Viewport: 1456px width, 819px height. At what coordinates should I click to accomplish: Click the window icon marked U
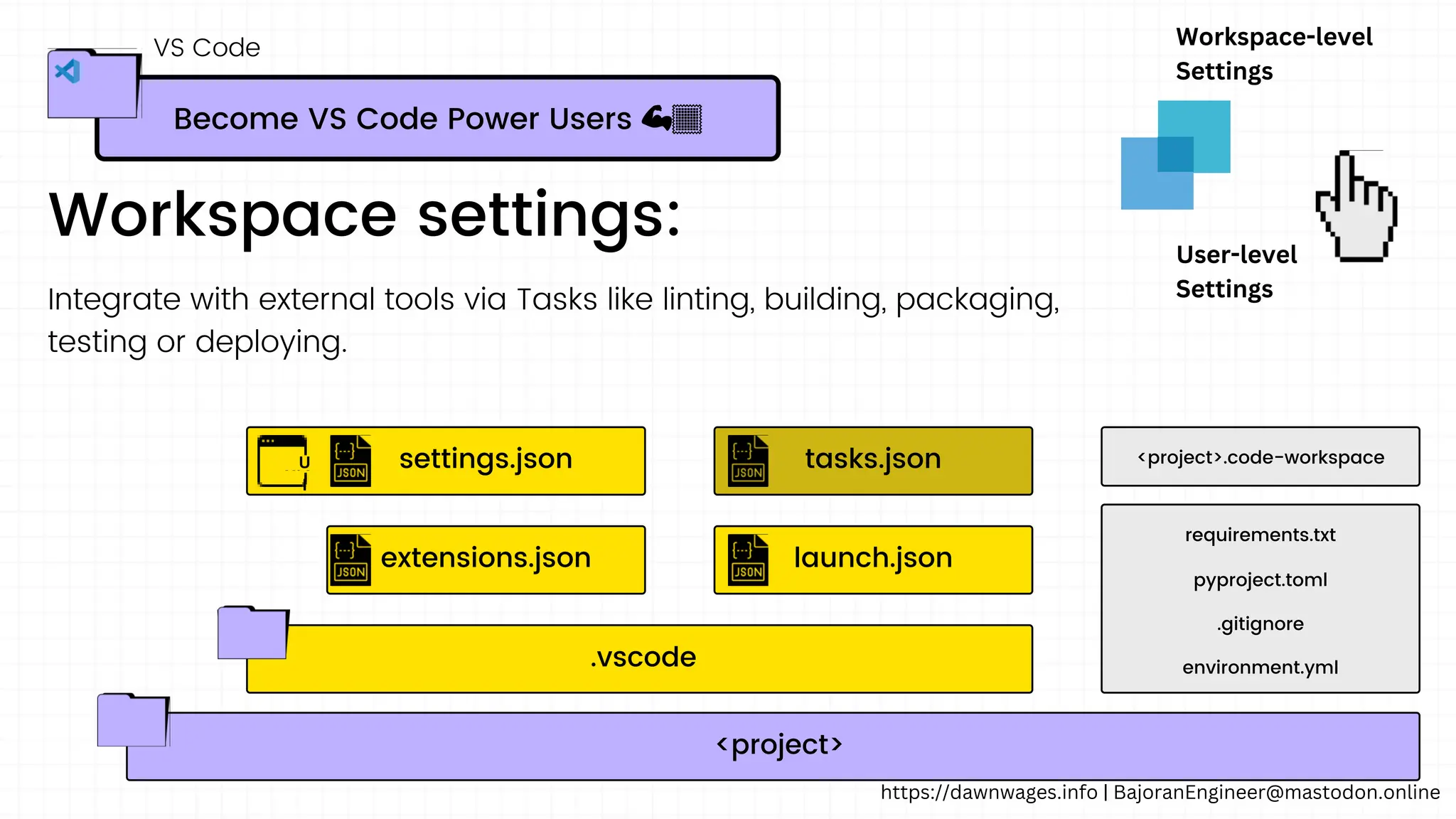pos(283,461)
